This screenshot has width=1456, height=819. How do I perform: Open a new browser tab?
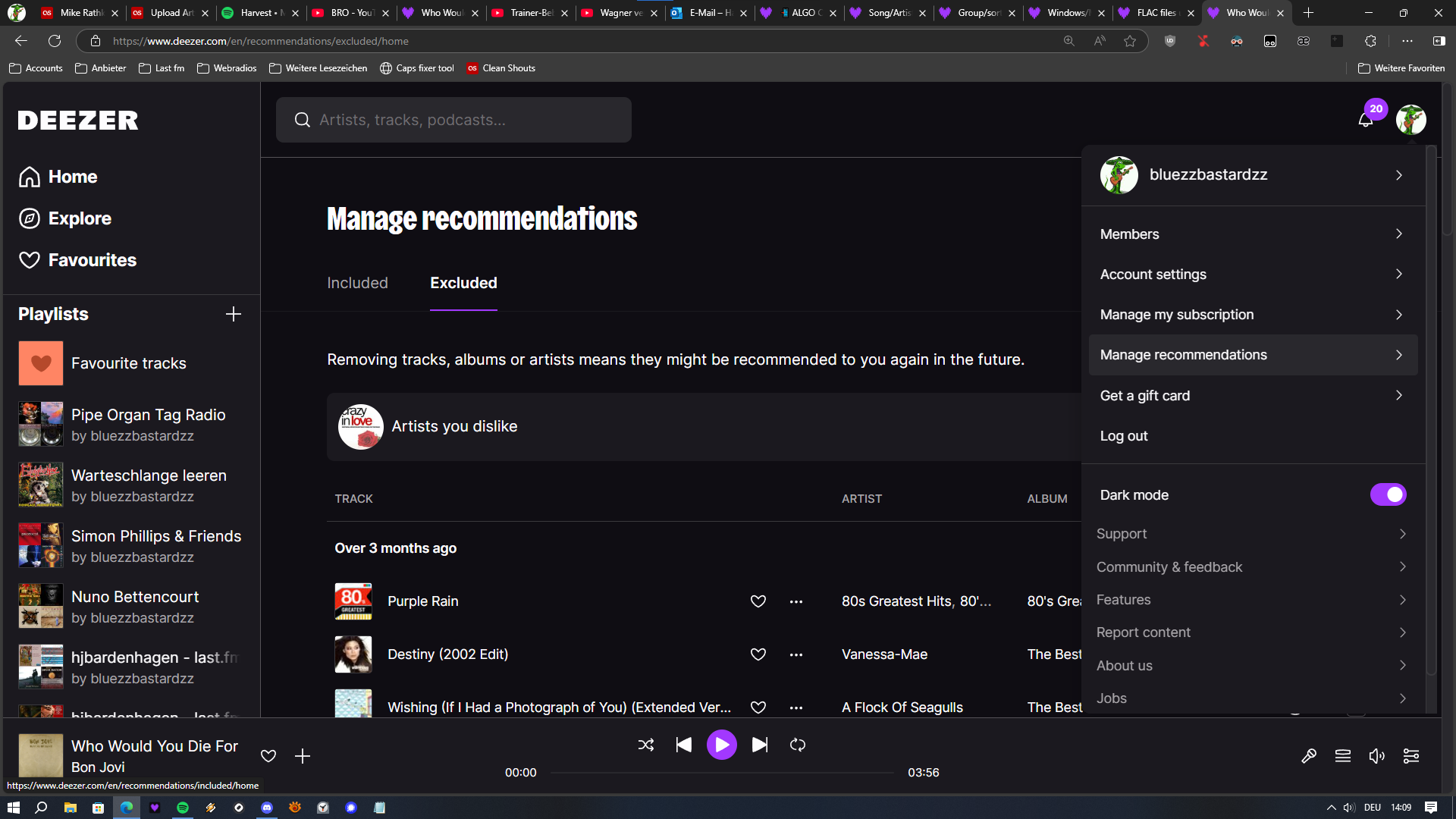1308,13
